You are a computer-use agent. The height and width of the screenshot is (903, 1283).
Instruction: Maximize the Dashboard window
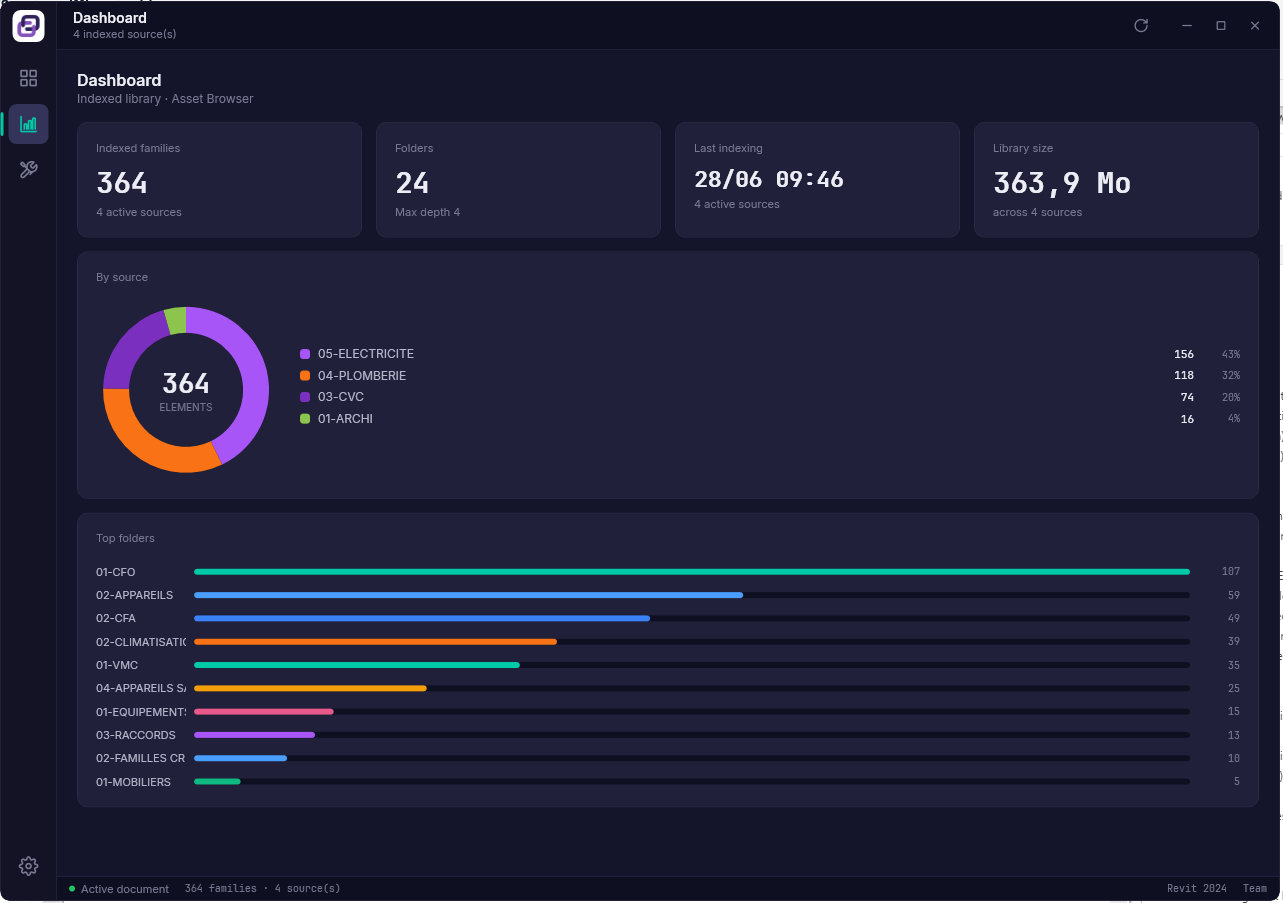coord(1221,26)
